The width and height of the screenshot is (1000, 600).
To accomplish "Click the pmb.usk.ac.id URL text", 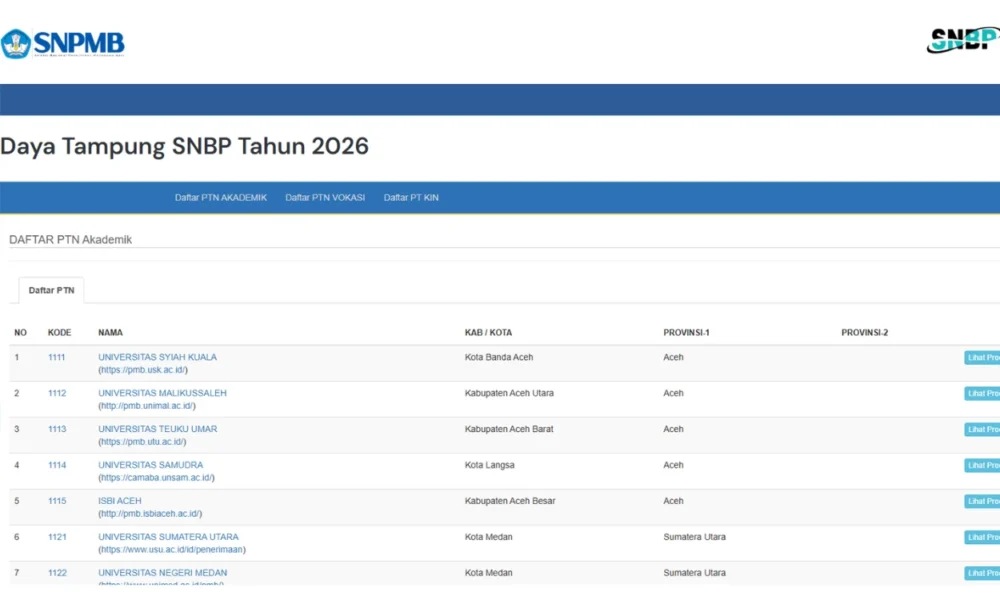I will coord(143,370).
